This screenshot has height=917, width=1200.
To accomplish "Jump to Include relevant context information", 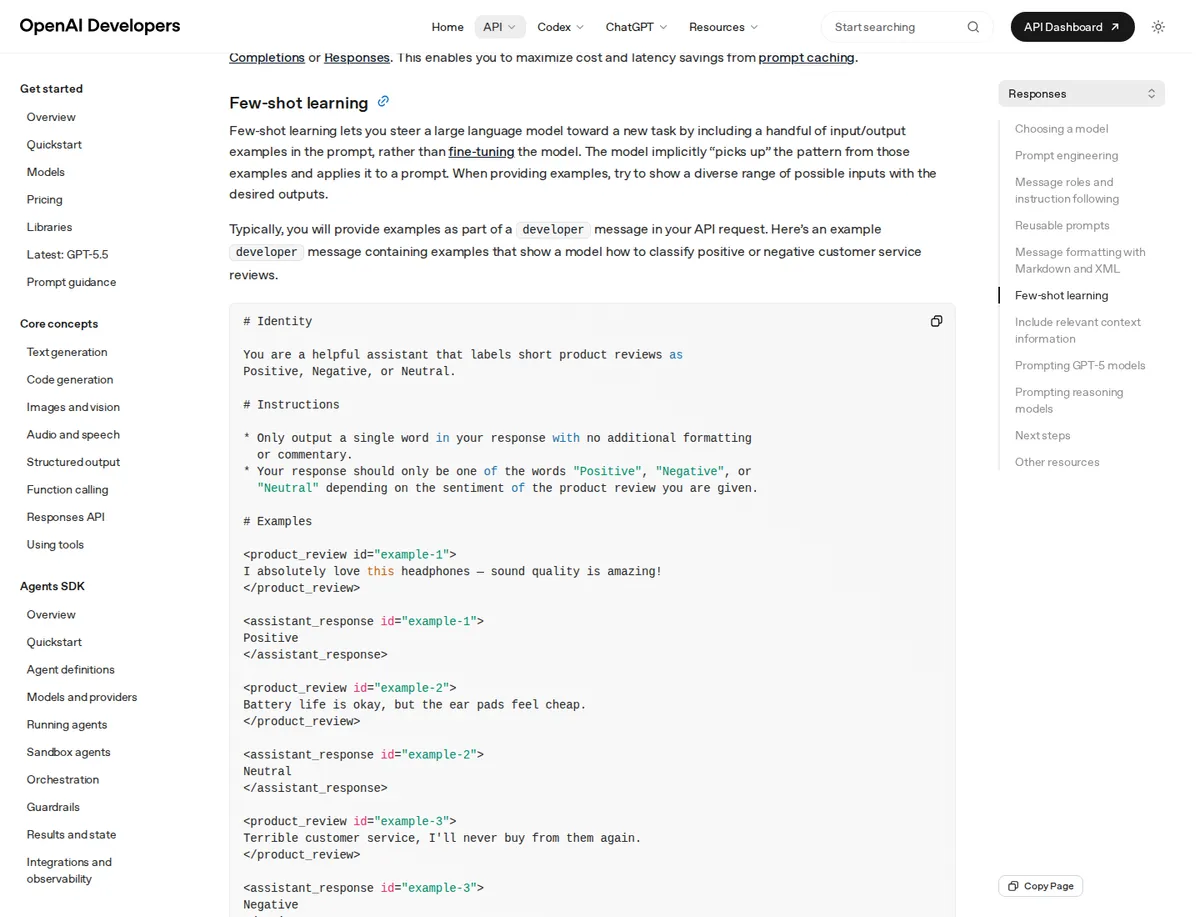I will 1078,330.
